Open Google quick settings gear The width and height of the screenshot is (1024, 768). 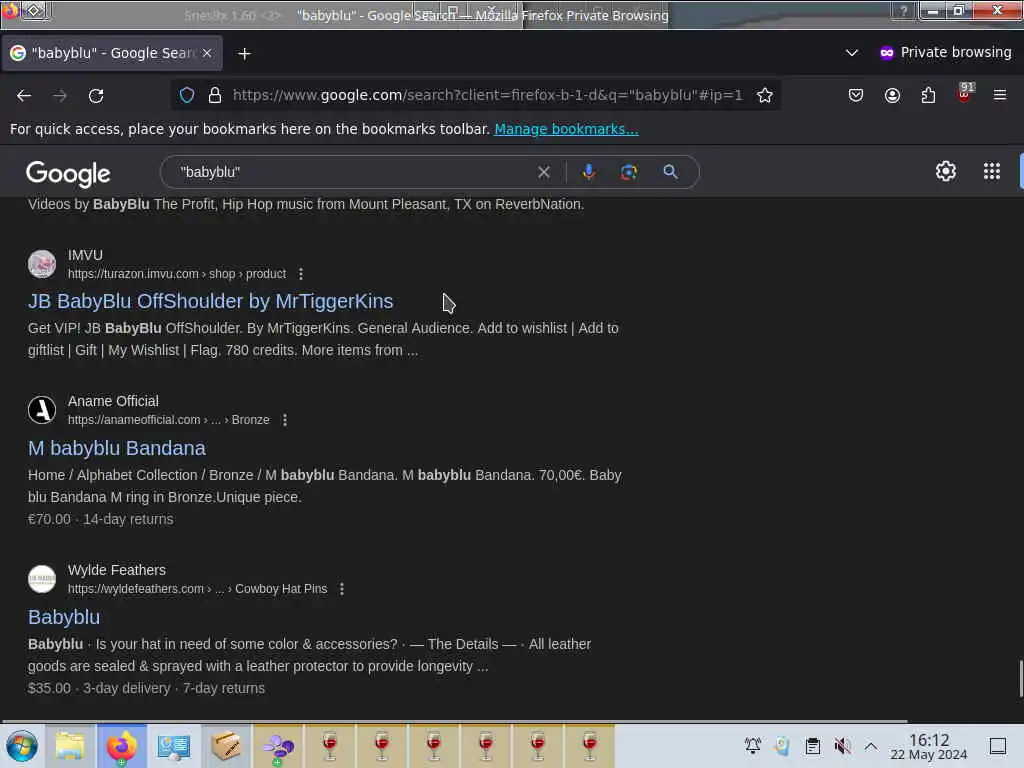tap(946, 171)
